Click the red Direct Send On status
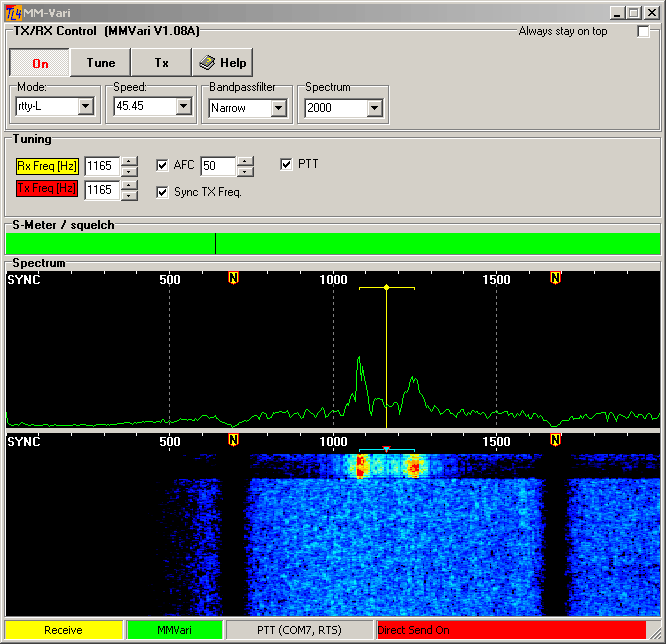Screen dimensions: 666x644 (x=511, y=630)
